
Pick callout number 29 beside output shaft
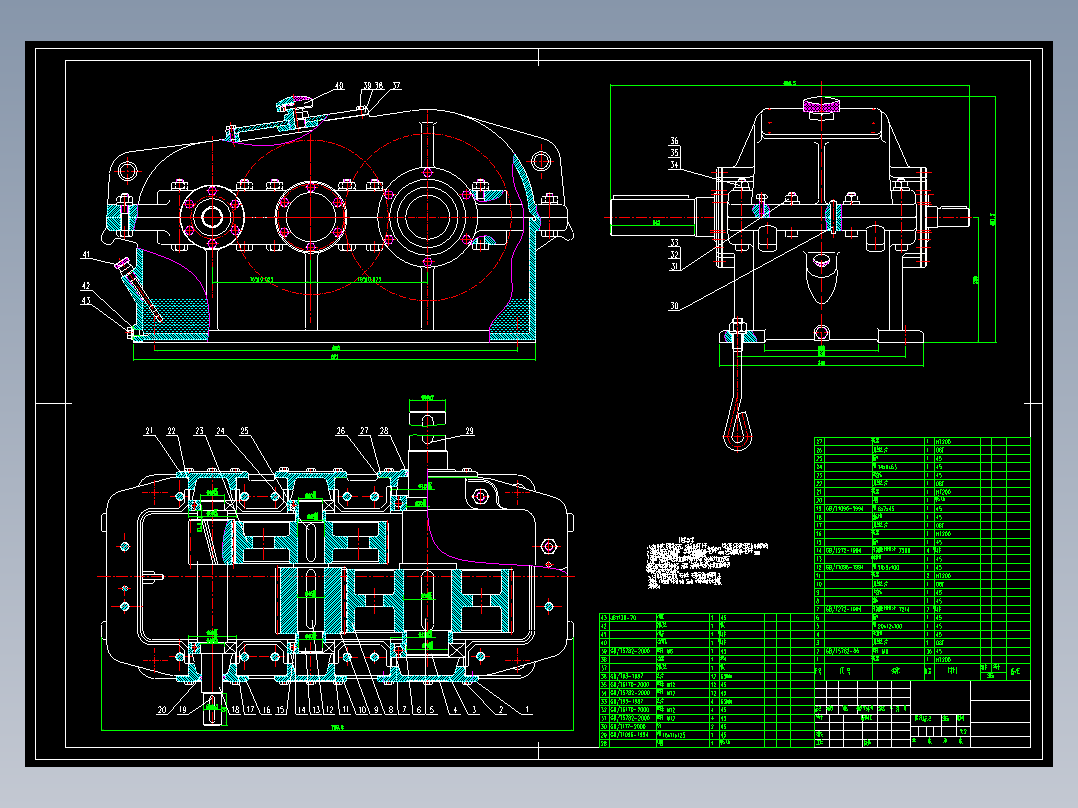tap(470, 431)
